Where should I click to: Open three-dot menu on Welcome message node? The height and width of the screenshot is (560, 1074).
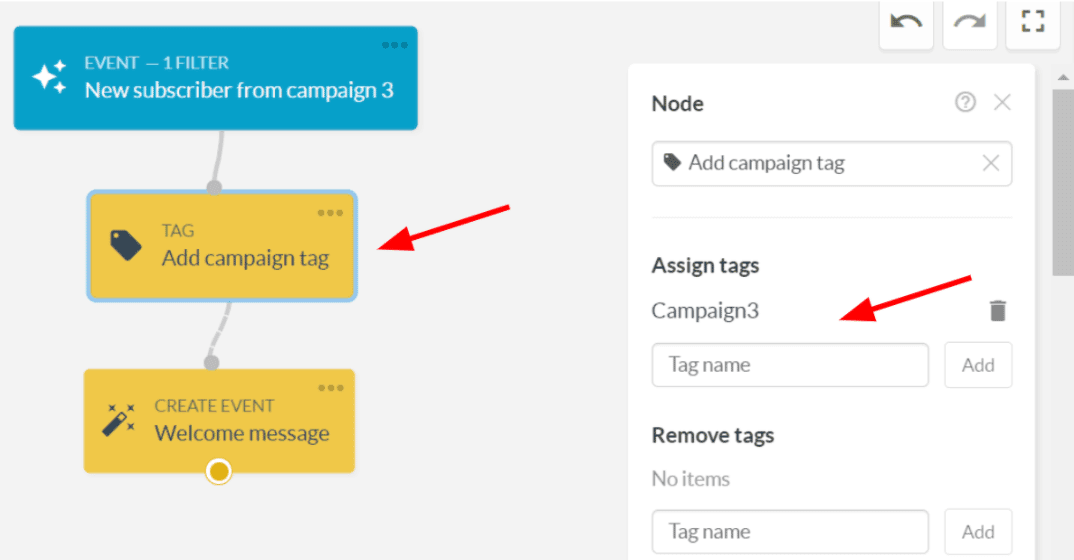330,388
